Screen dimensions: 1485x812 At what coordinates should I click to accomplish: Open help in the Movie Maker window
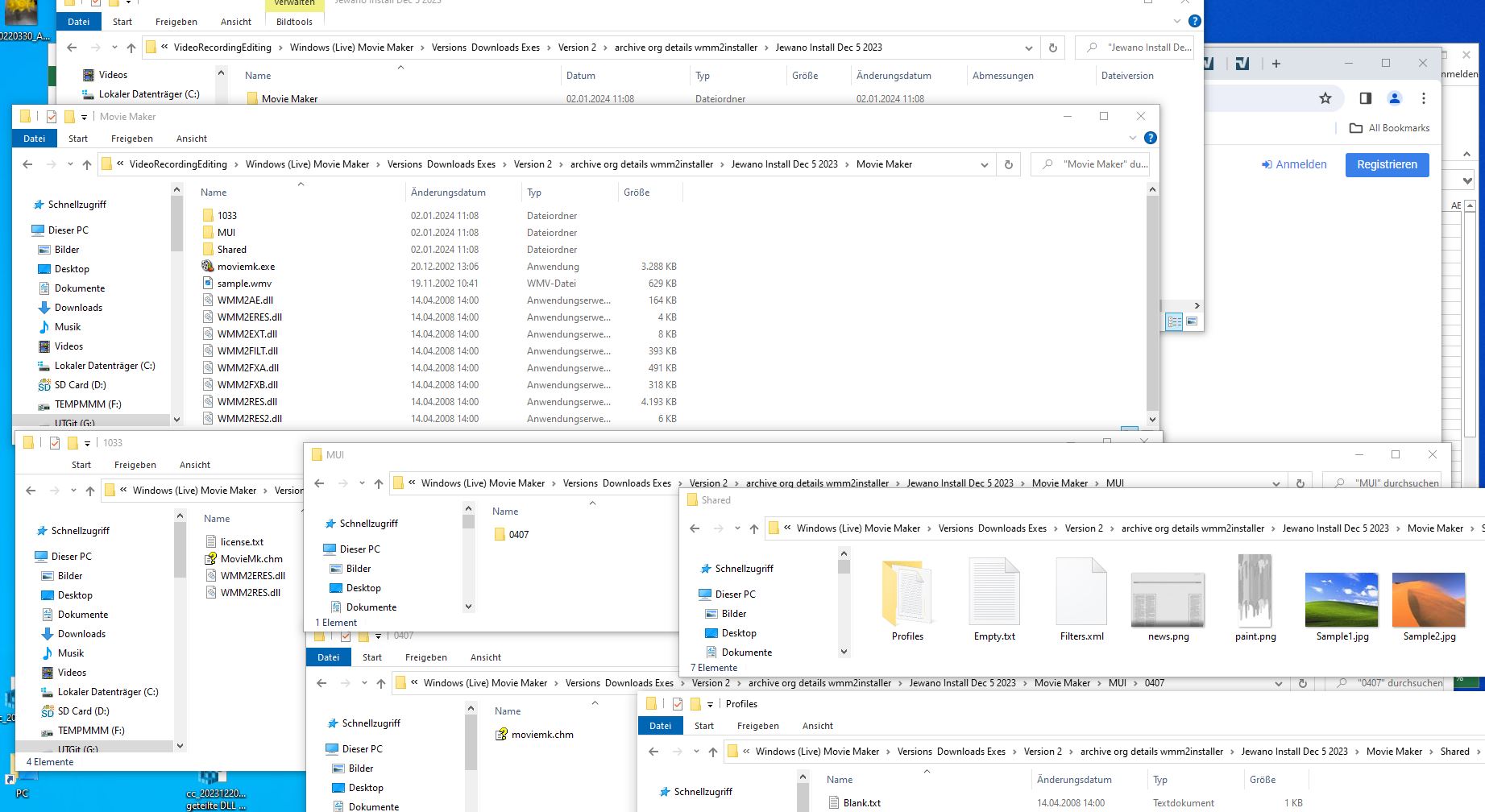point(1151,138)
